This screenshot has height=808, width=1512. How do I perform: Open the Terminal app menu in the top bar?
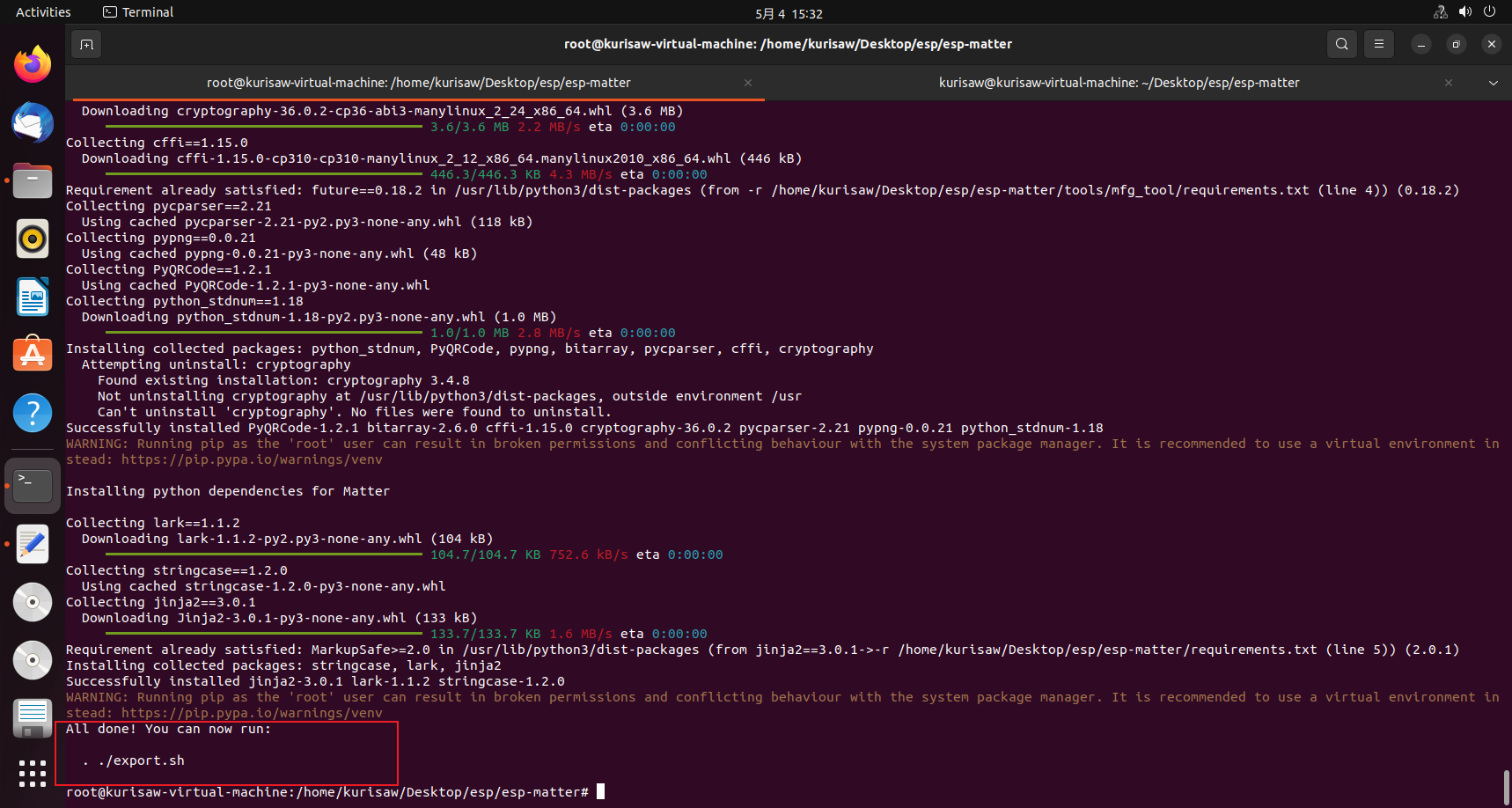138,12
